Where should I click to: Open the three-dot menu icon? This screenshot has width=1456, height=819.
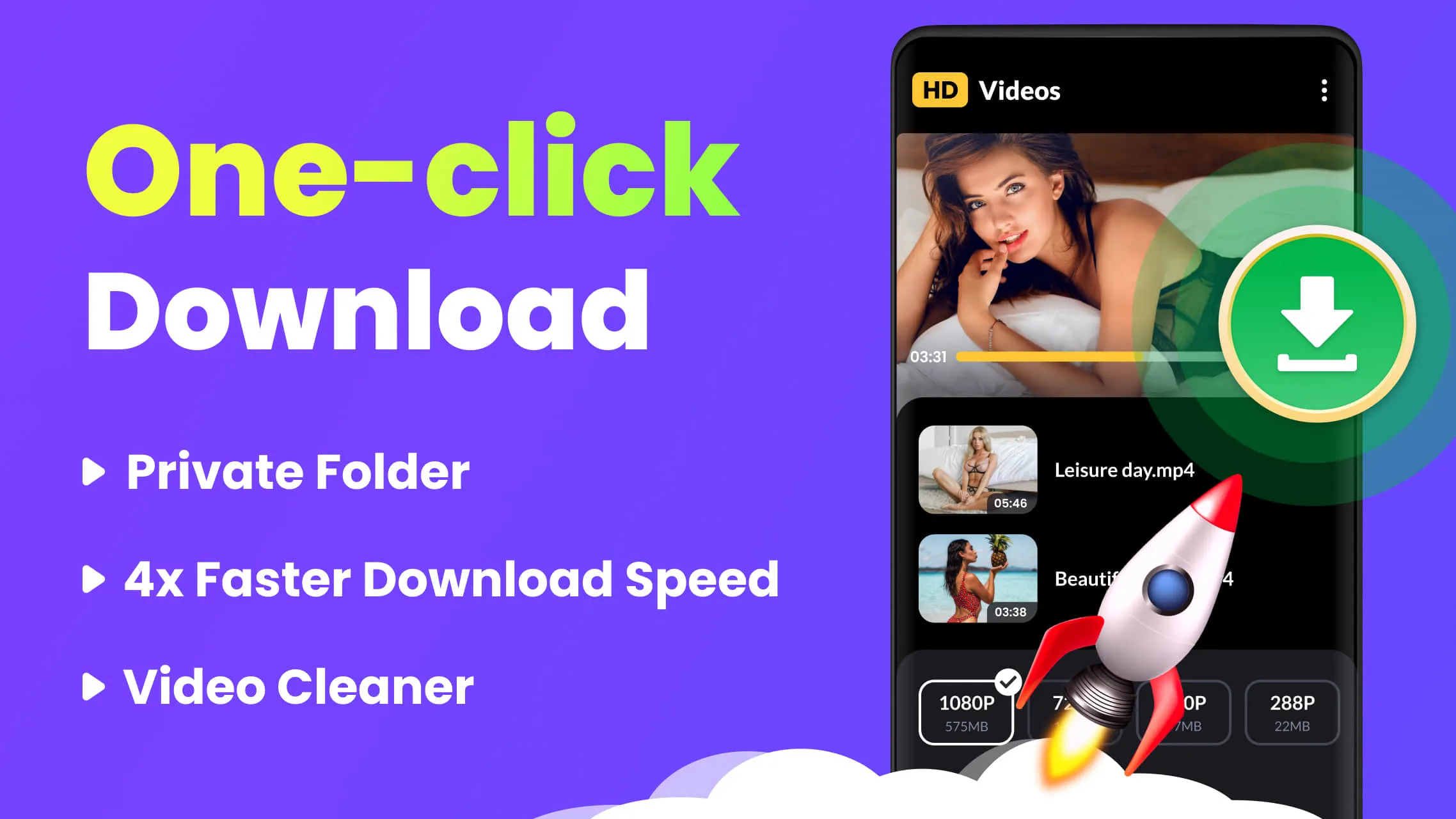(1324, 90)
